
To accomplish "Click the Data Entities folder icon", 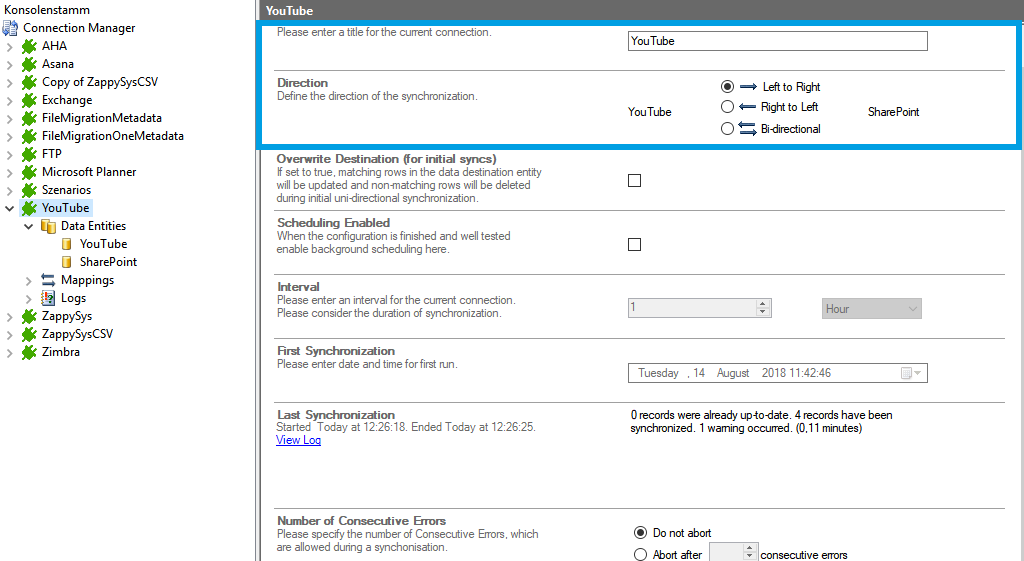I will (x=48, y=226).
